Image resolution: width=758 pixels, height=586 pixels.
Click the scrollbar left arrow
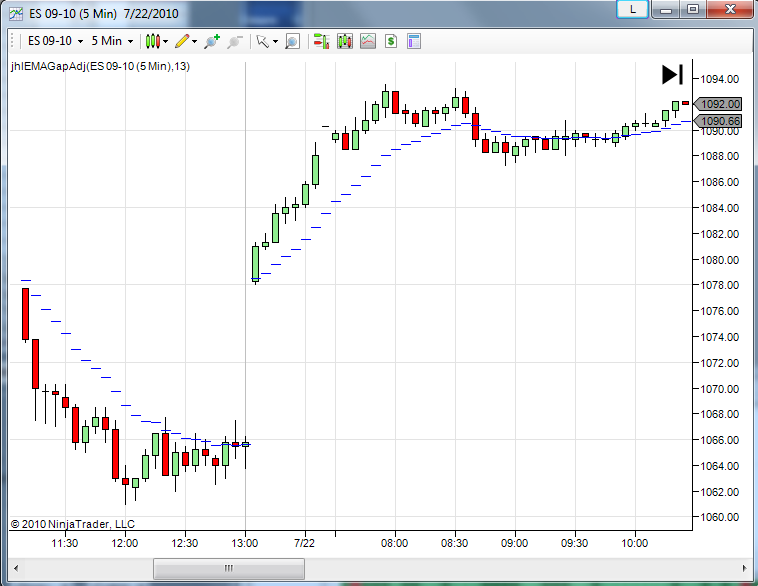[15, 568]
